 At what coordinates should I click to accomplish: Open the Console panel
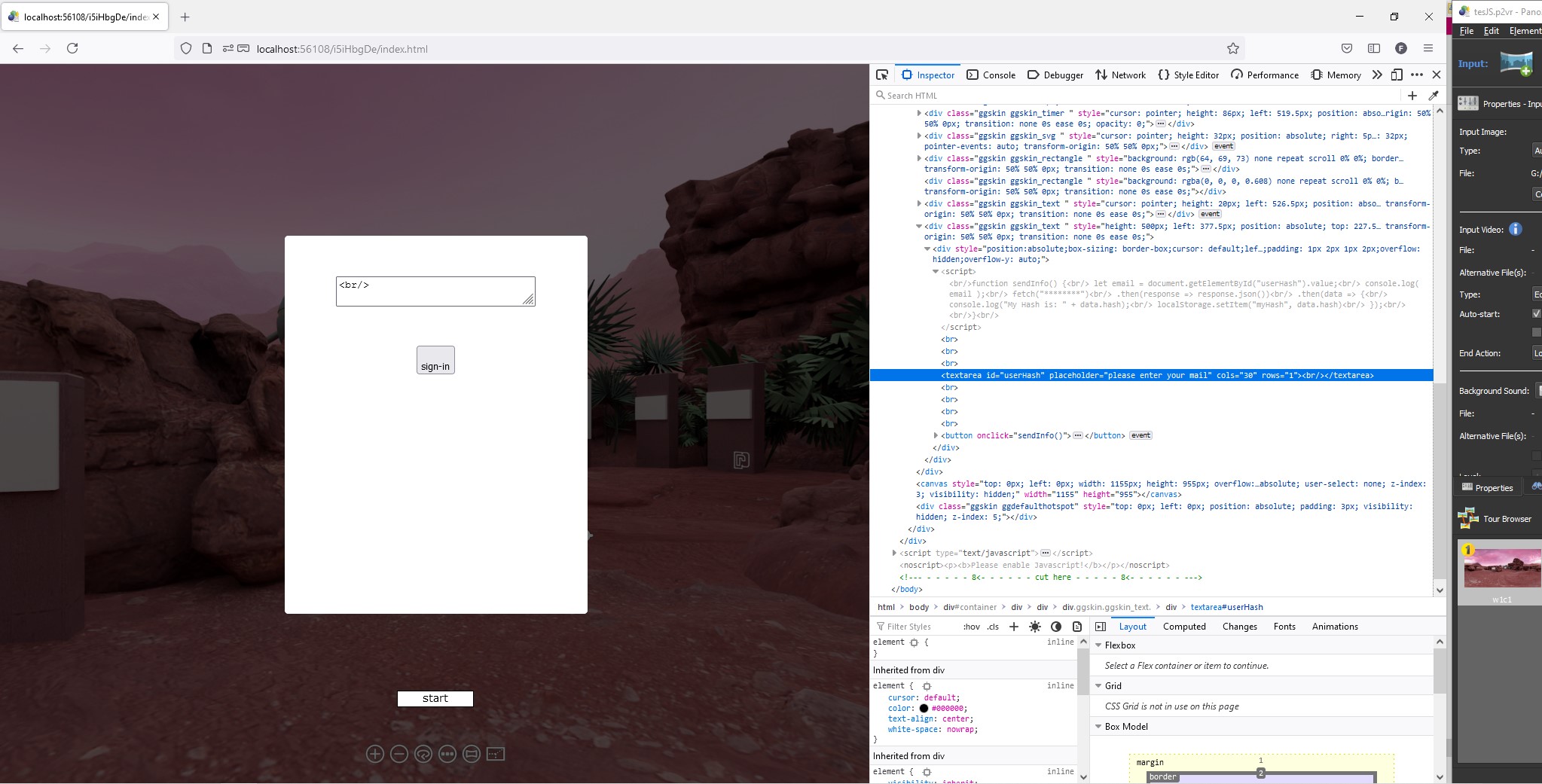991,75
